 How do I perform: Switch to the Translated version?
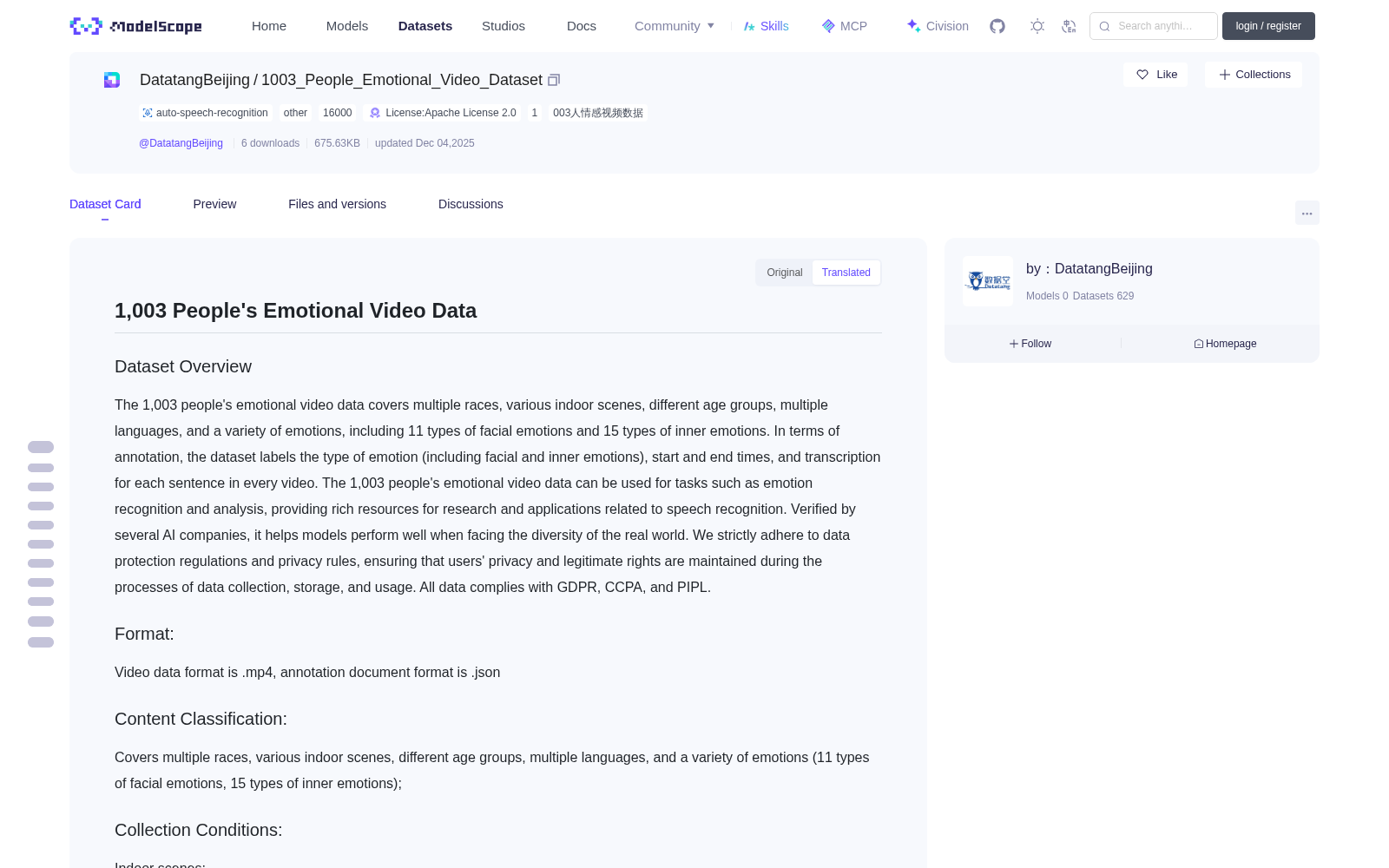click(846, 273)
